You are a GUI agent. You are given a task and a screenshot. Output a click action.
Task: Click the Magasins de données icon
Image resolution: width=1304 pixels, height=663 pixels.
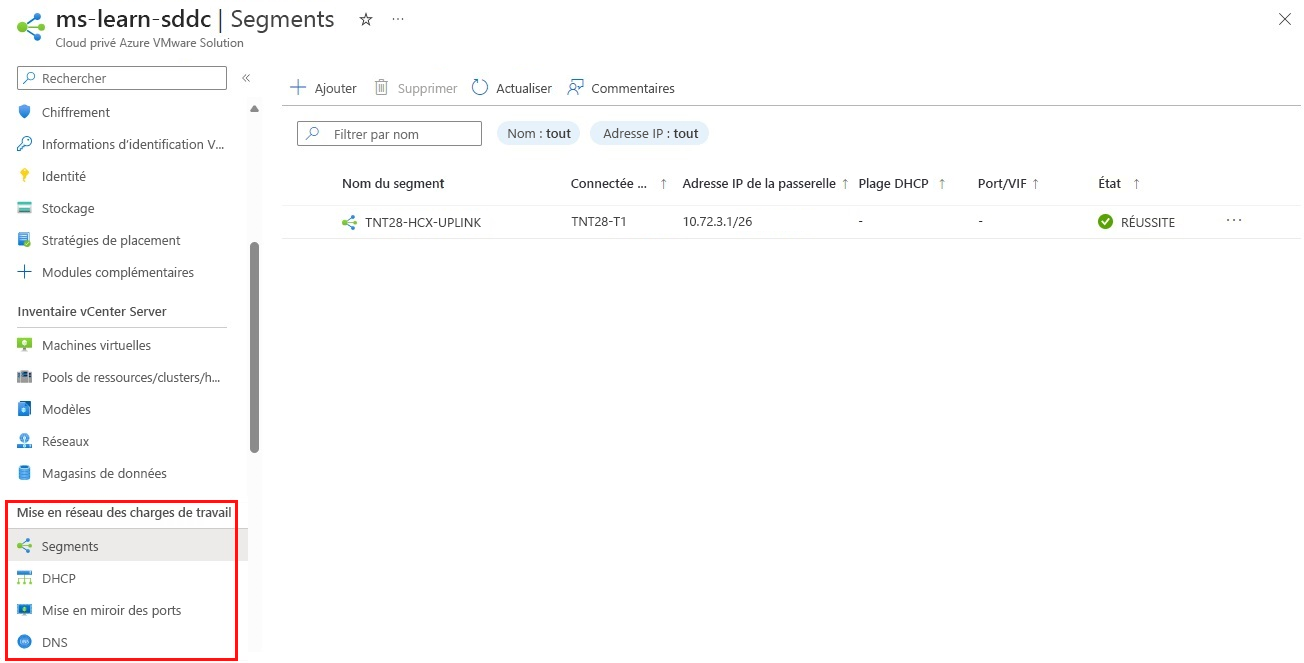(25, 473)
